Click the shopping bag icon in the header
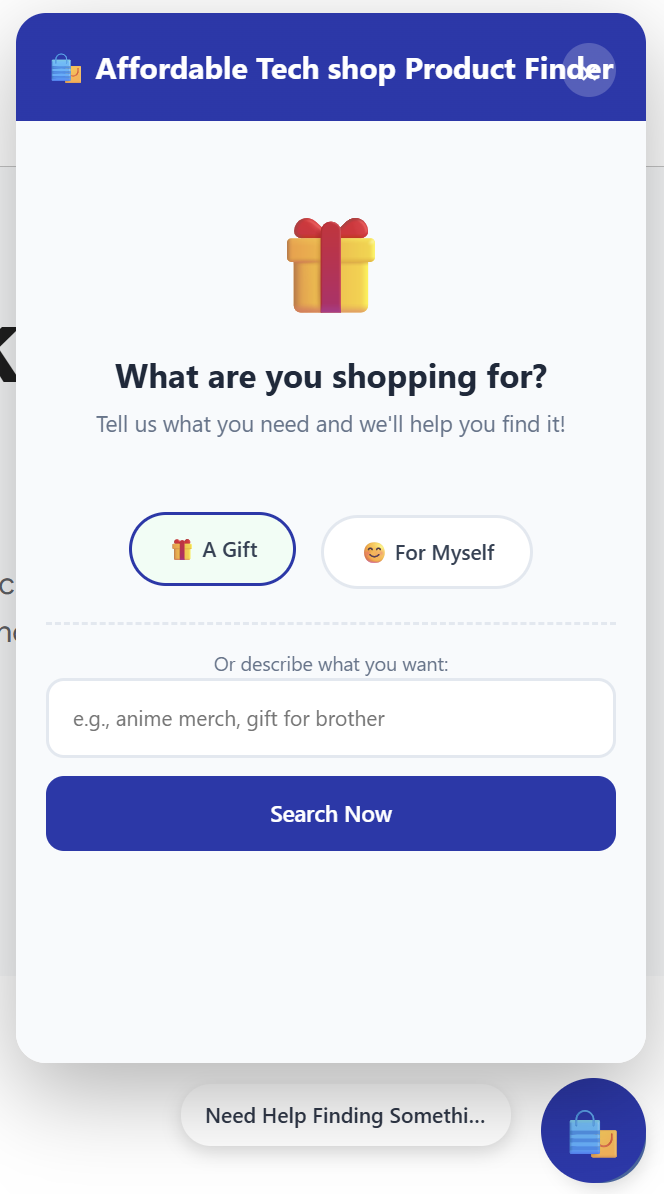The width and height of the screenshot is (664, 1194). [65, 69]
